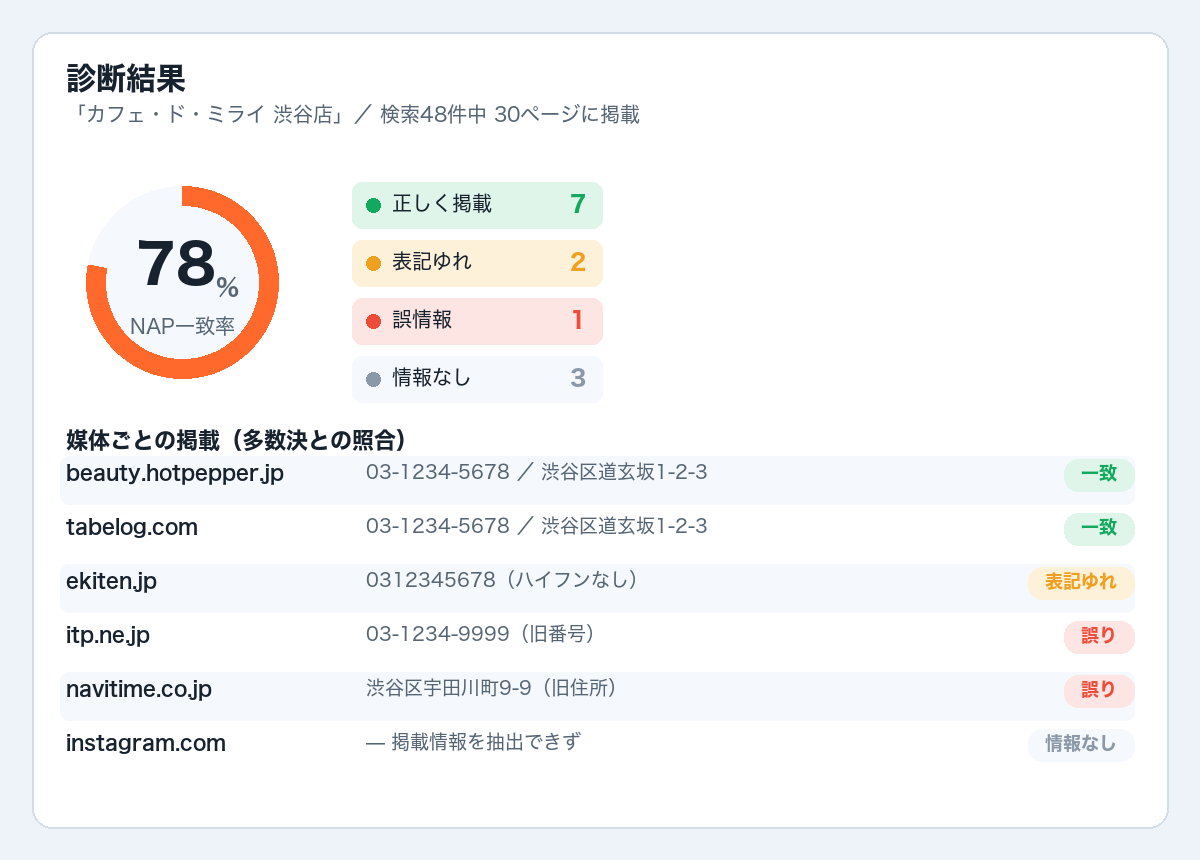Open the navitime.co.jp row
The image size is (1200, 860).
click(597, 696)
